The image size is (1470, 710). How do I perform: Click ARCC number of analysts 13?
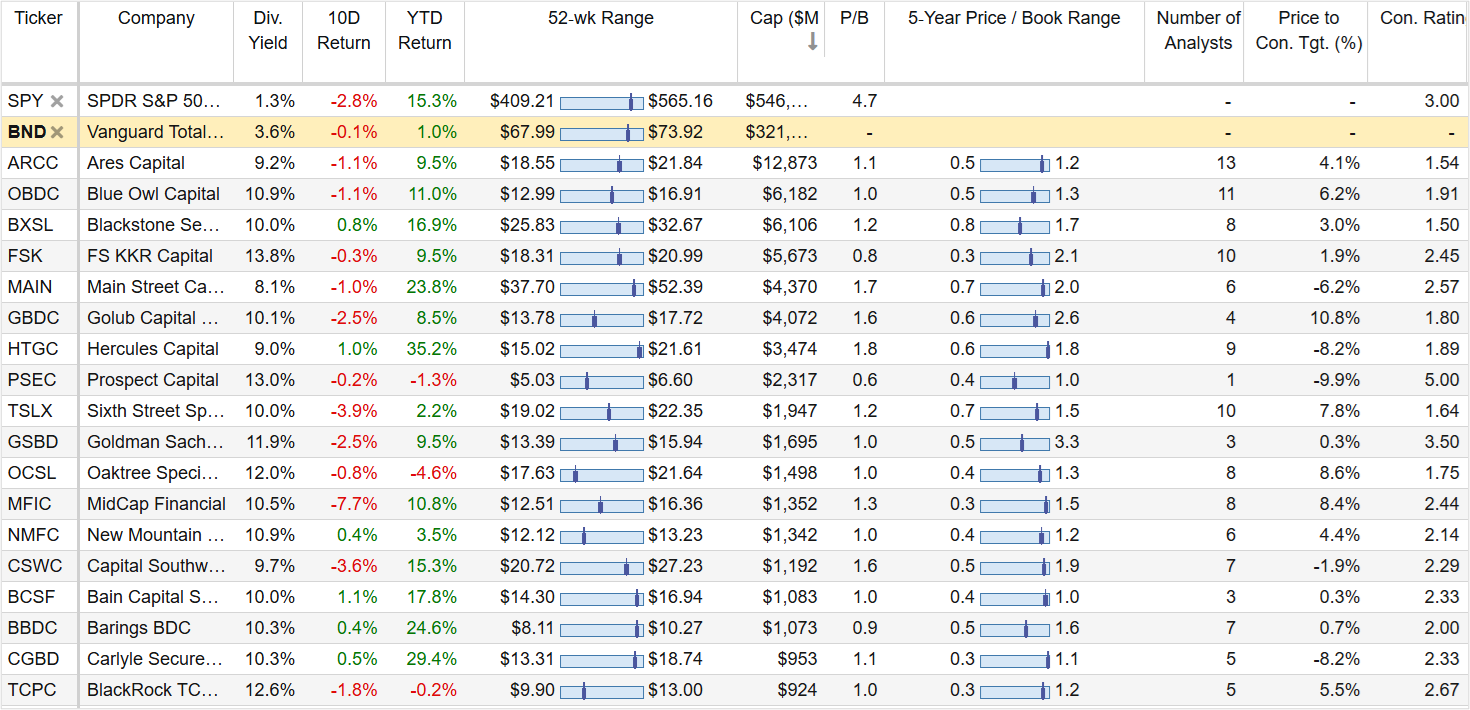pos(1226,163)
